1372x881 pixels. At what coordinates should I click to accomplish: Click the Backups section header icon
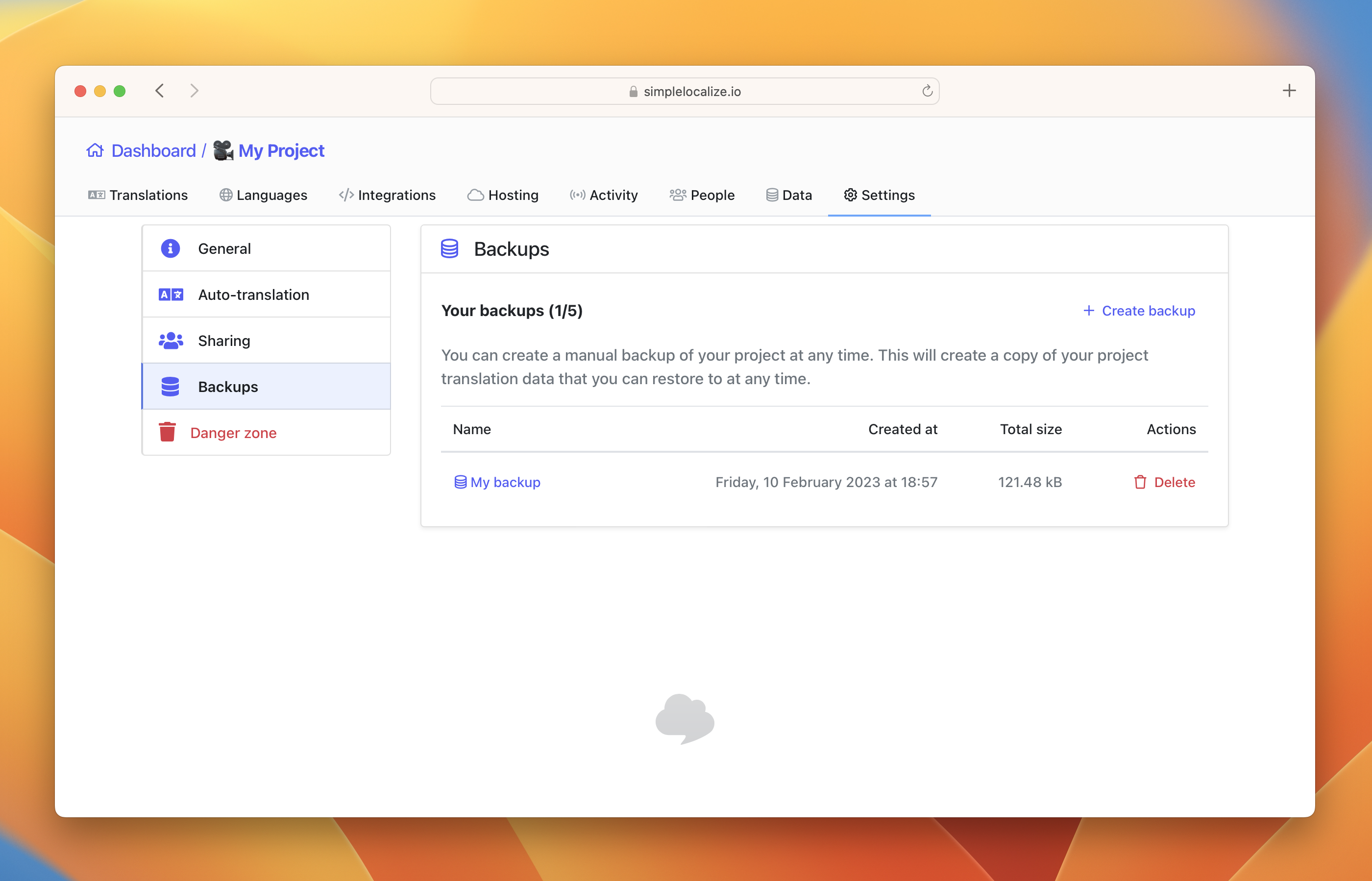[451, 248]
